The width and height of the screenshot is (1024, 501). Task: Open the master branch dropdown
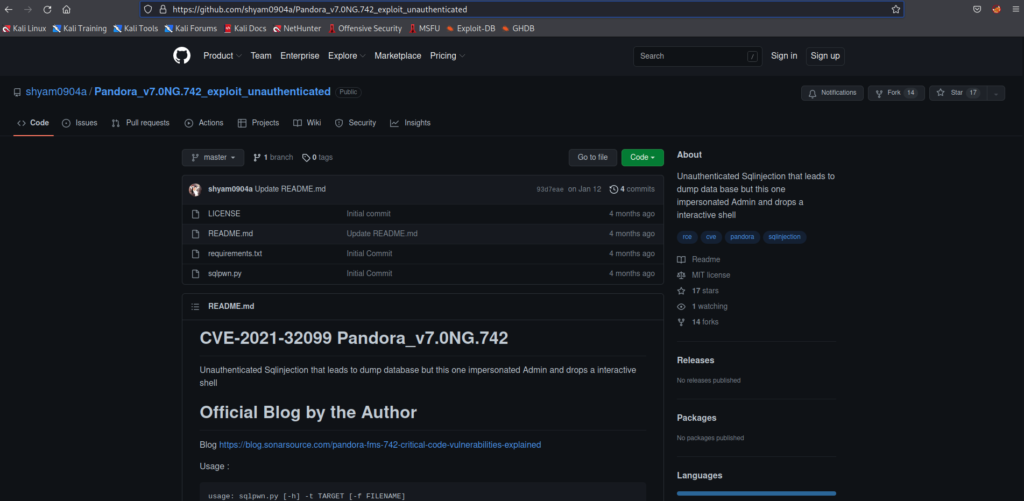tap(213, 157)
